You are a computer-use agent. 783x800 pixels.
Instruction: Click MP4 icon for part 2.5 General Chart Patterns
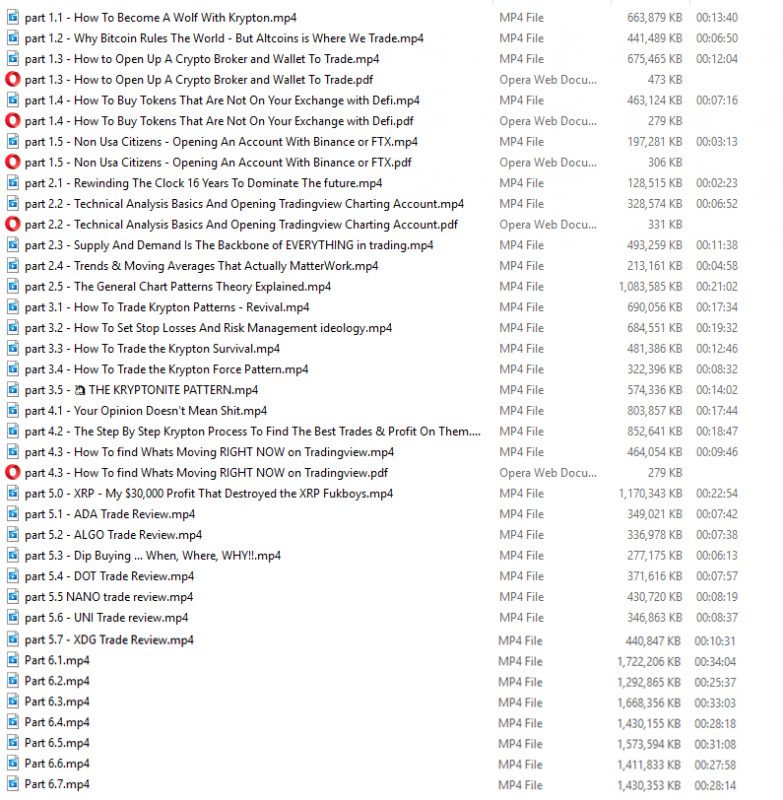[13, 286]
